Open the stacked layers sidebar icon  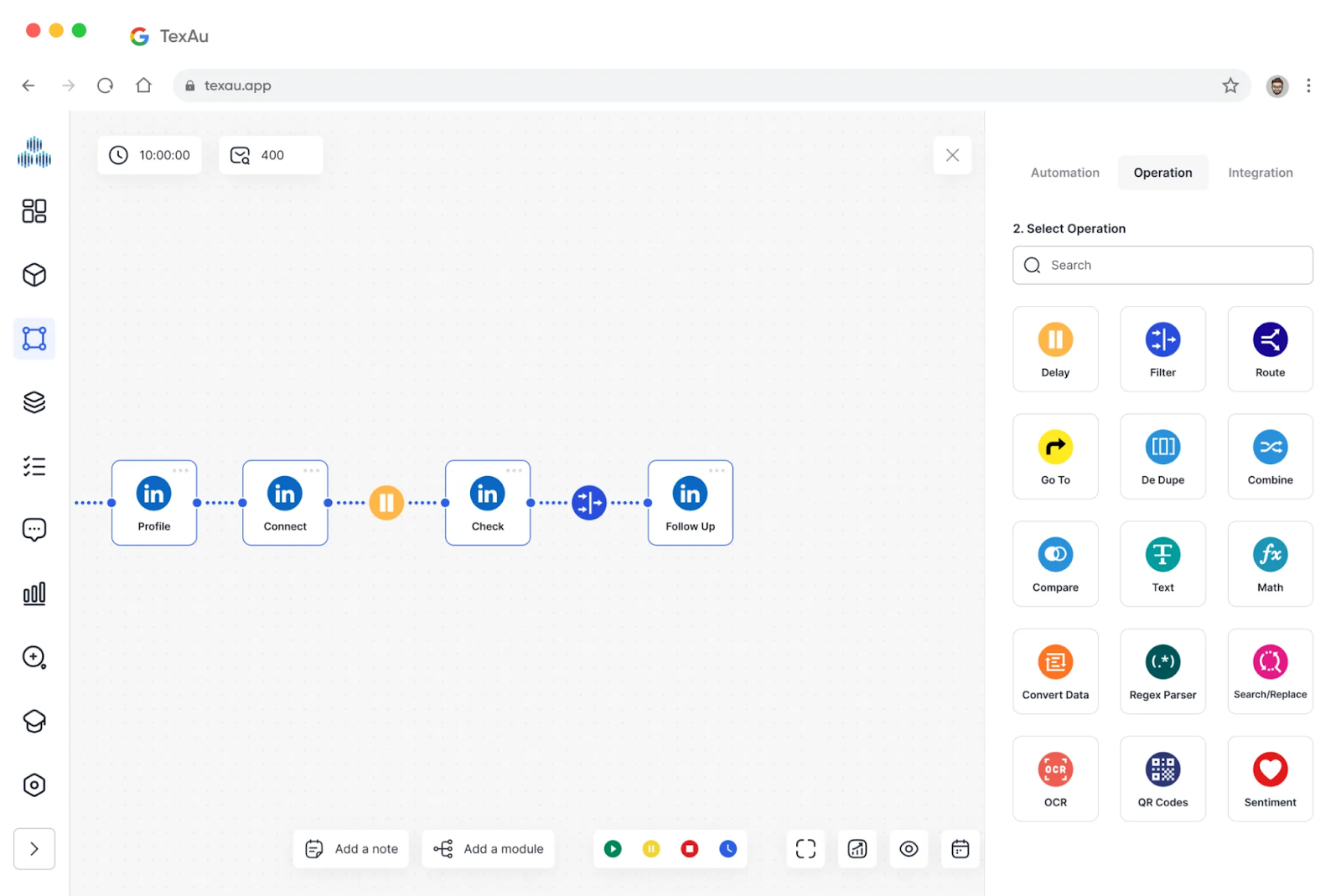pos(34,402)
